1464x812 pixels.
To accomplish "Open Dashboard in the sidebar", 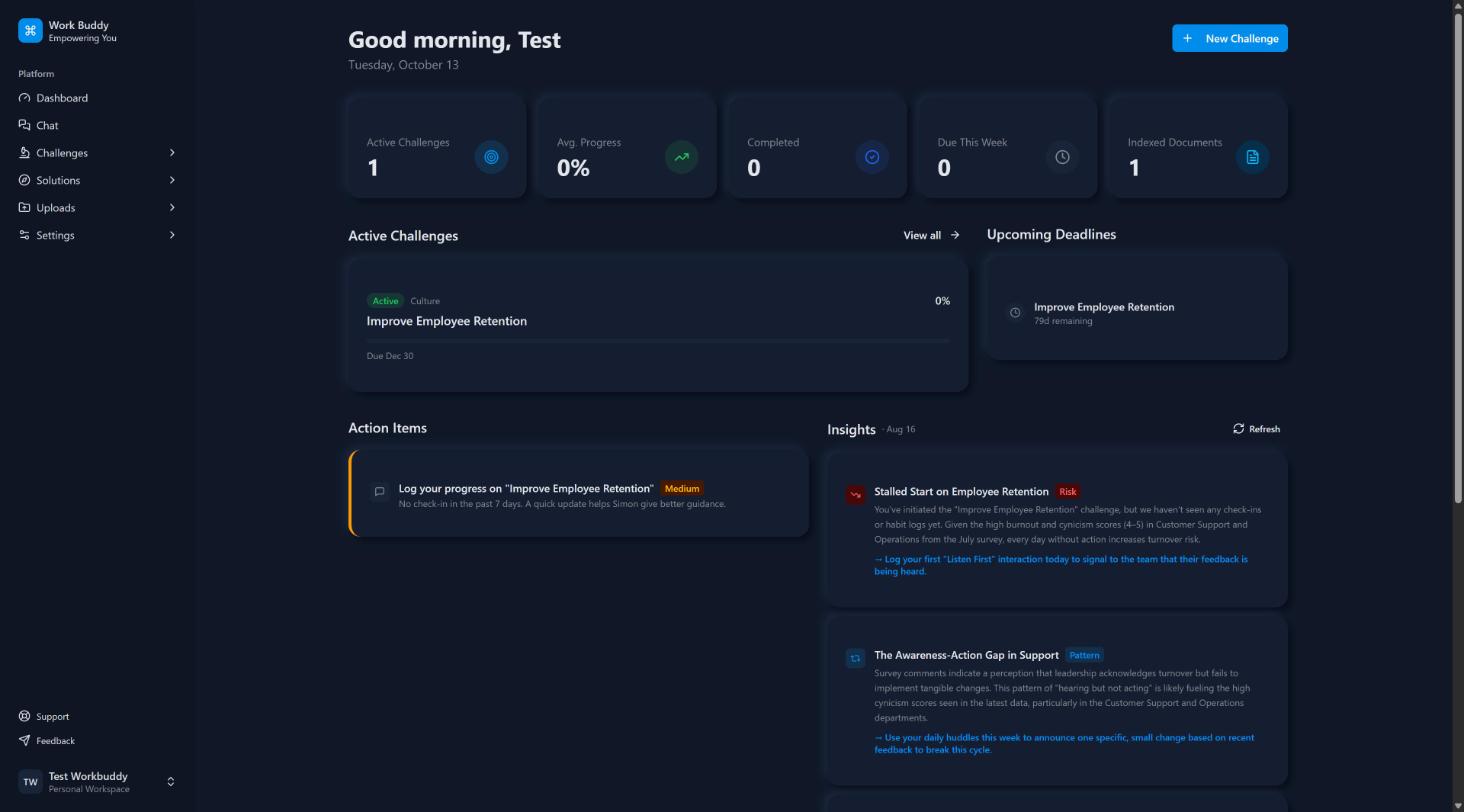I will [x=97, y=98].
